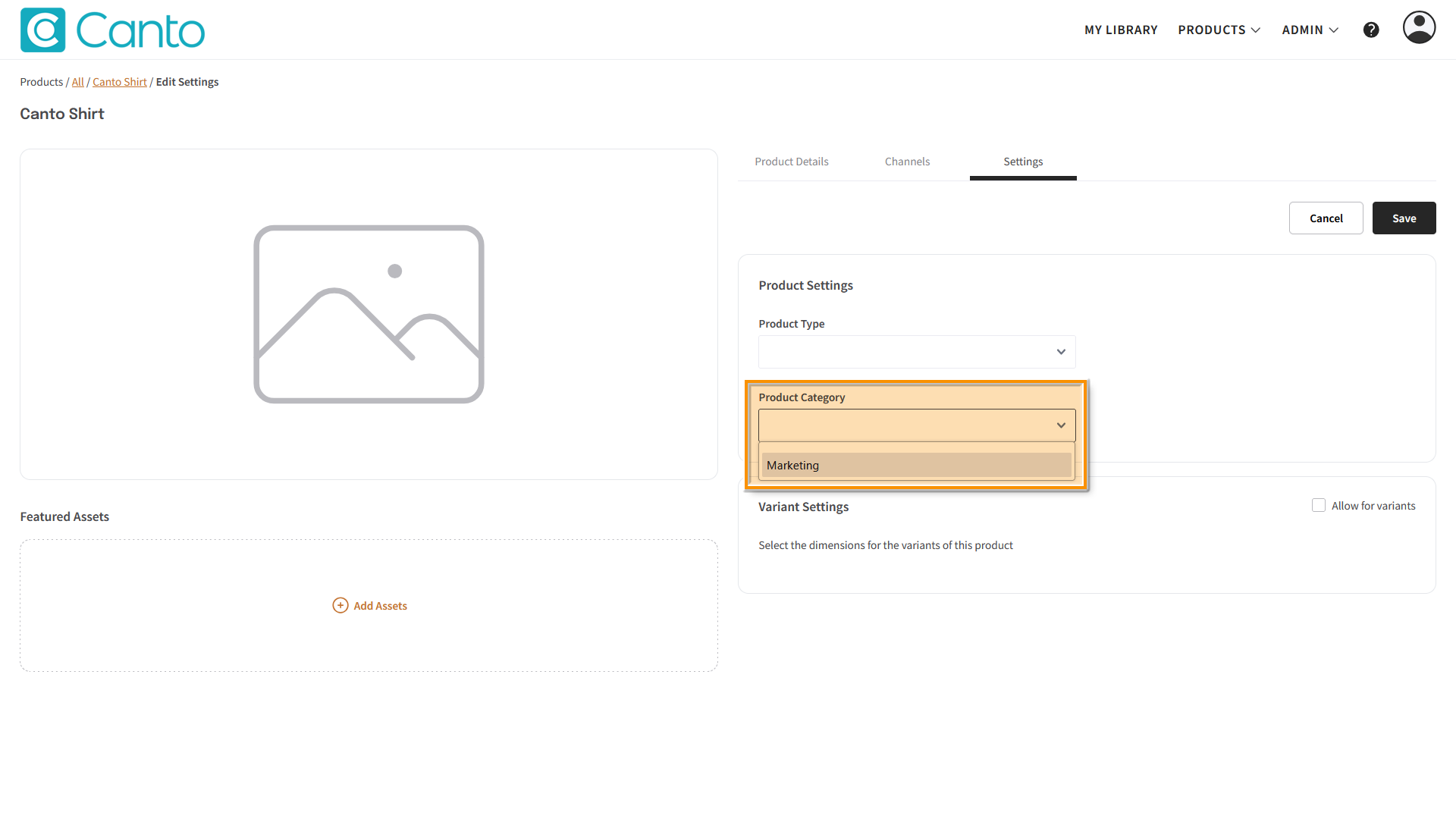This screenshot has width=1456, height=819.
Task: Click the Canto logo icon
Action: [42, 30]
